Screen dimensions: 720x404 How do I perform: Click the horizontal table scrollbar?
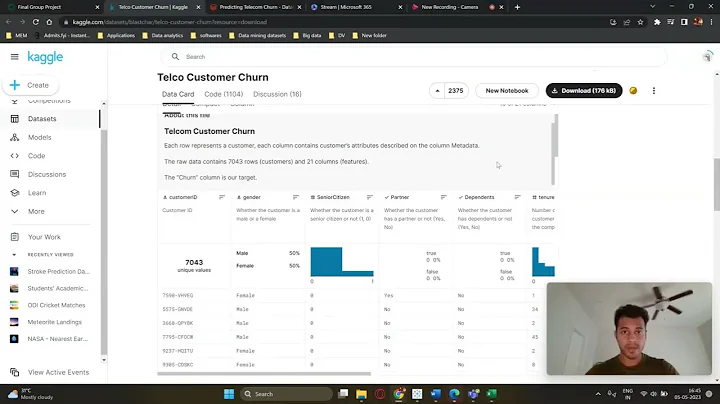pyautogui.click(x=264, y=374)
